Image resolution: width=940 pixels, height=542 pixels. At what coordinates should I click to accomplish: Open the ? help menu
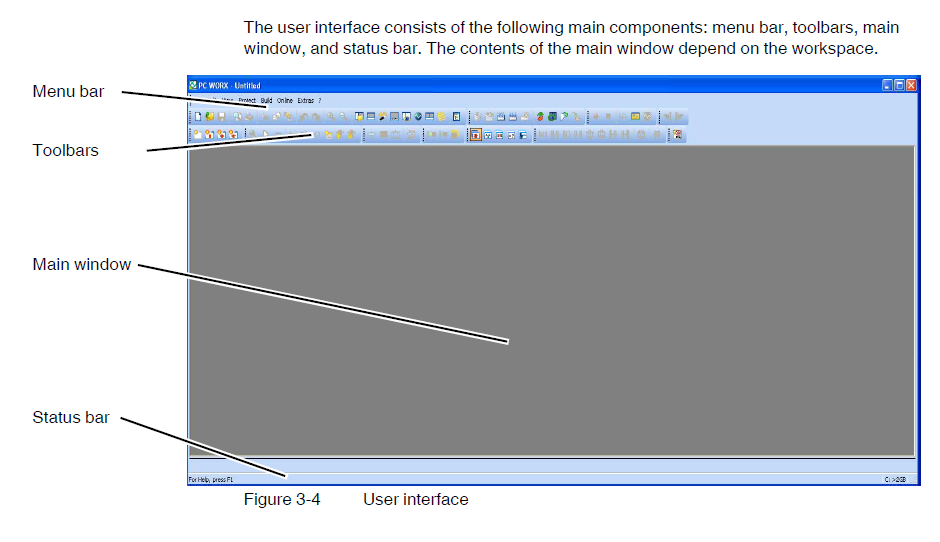[320, 101]
